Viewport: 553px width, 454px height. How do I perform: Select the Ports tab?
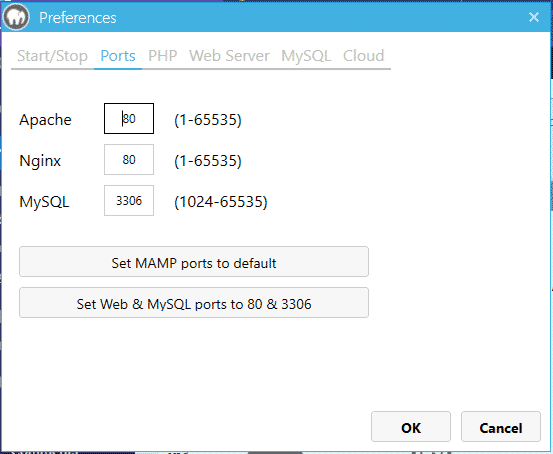pyautogui.click(x=118, y=56)
